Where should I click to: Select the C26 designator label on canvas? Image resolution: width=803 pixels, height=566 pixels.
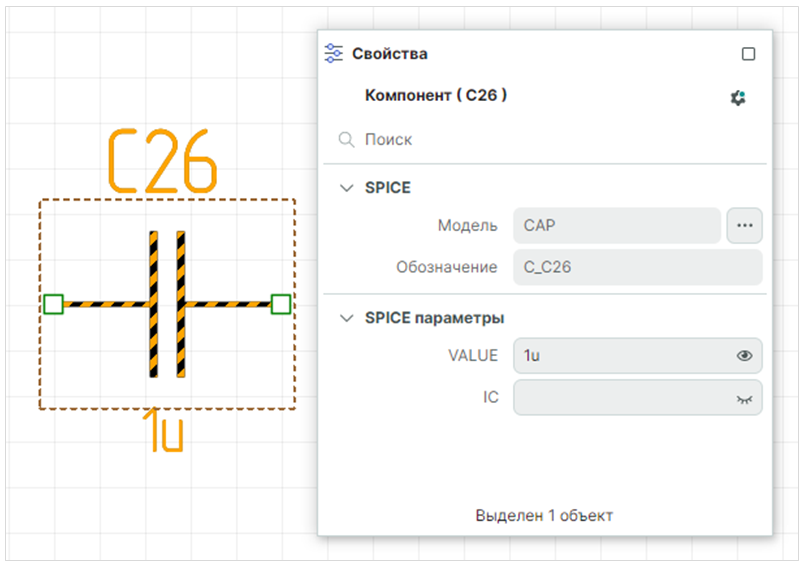[163, 161]
